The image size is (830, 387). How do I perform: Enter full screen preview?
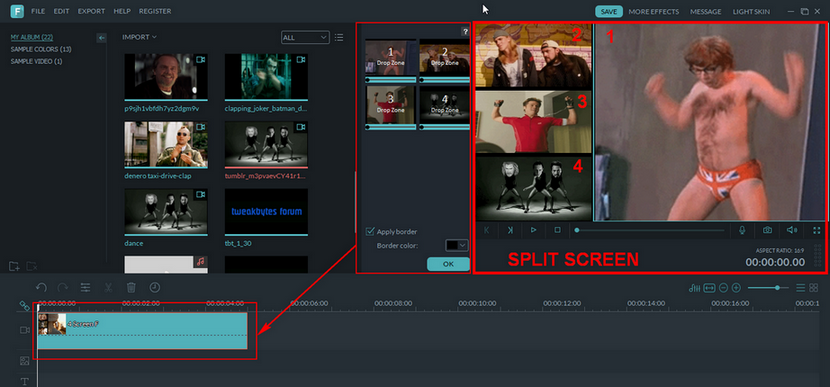(817, 230)
